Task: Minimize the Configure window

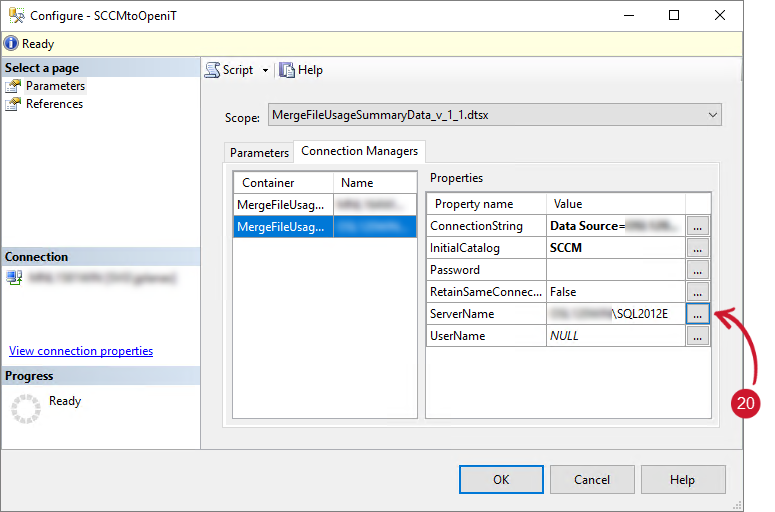Action: 629,15
